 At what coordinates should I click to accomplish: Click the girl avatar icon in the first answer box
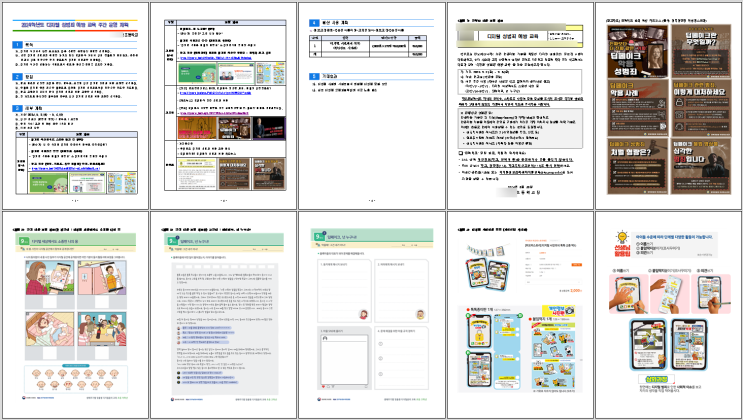click(x=363, y=314)
